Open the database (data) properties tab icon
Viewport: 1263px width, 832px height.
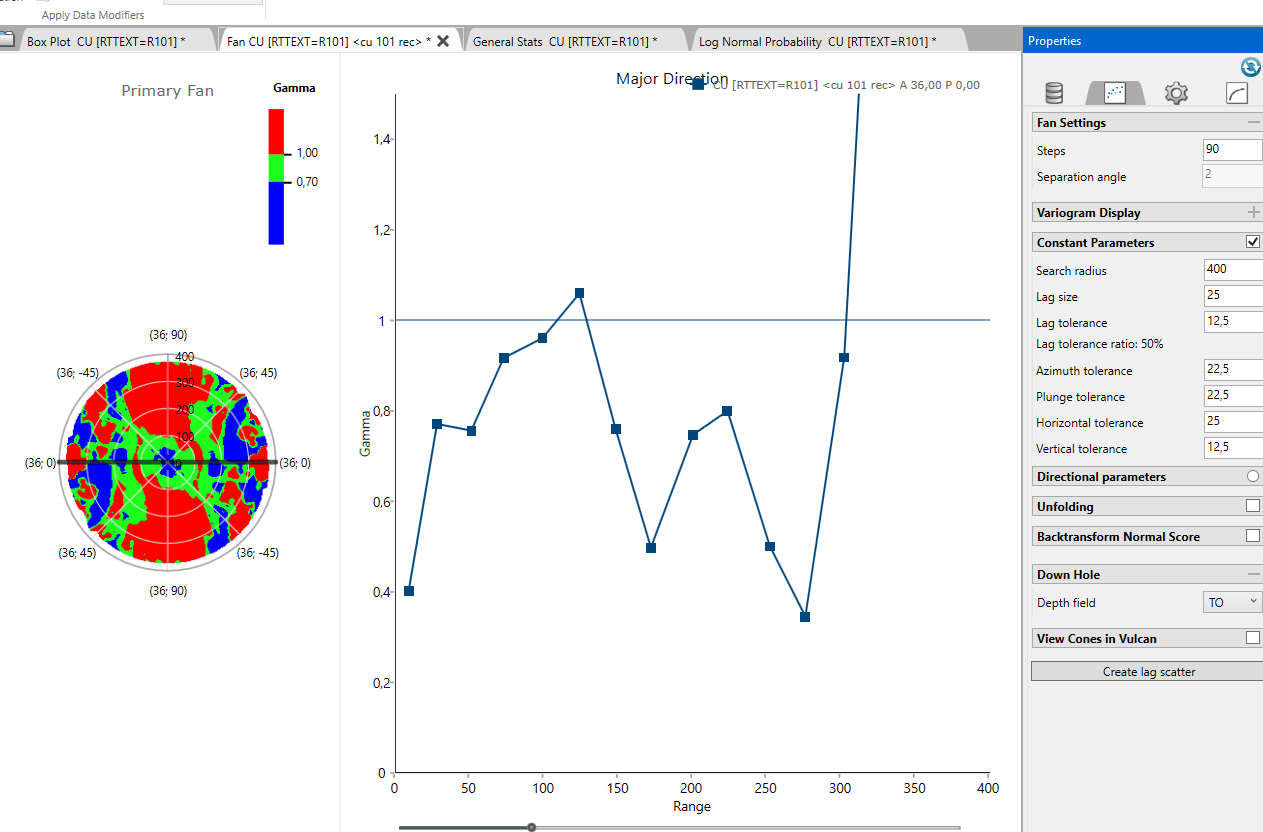pos(1054,93)
